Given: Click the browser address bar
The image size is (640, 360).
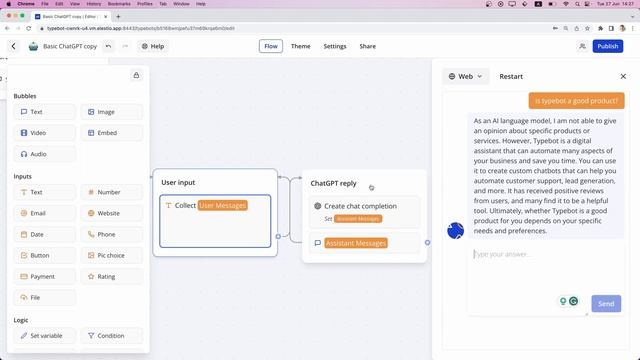Looking at the screenshot, I should [x=294, y=28].
